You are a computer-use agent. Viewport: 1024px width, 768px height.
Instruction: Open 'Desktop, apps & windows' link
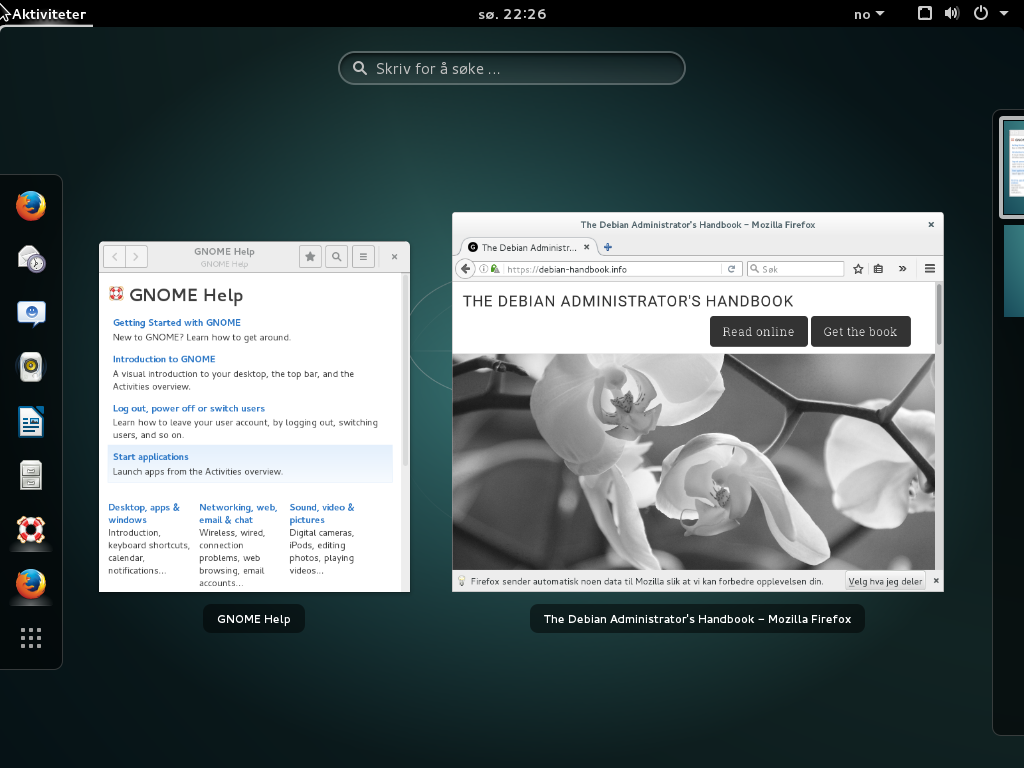[x=144, y=513]
